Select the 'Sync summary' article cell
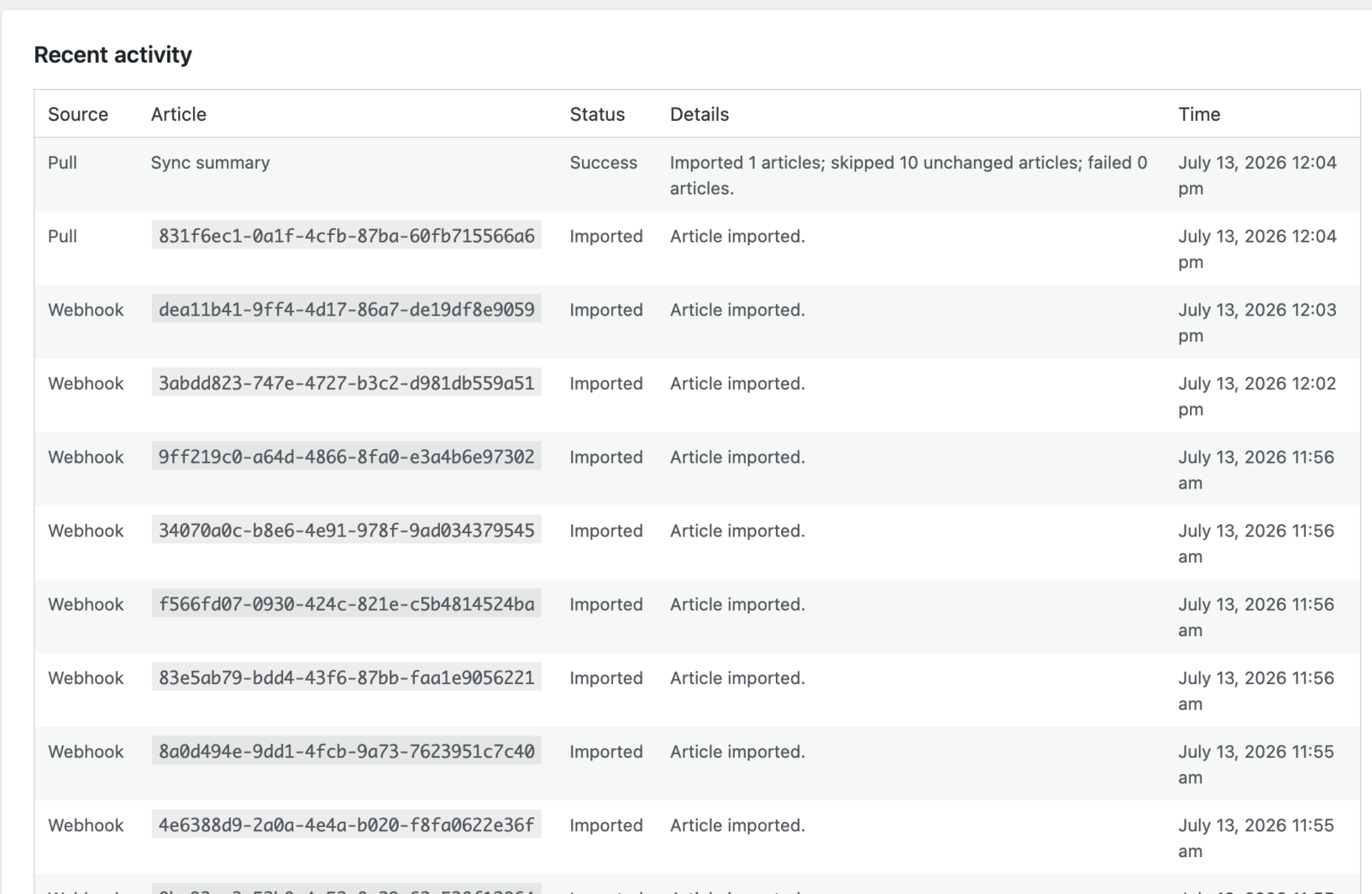This screenshot has height=894, width=1372. (x=210, y=163)
